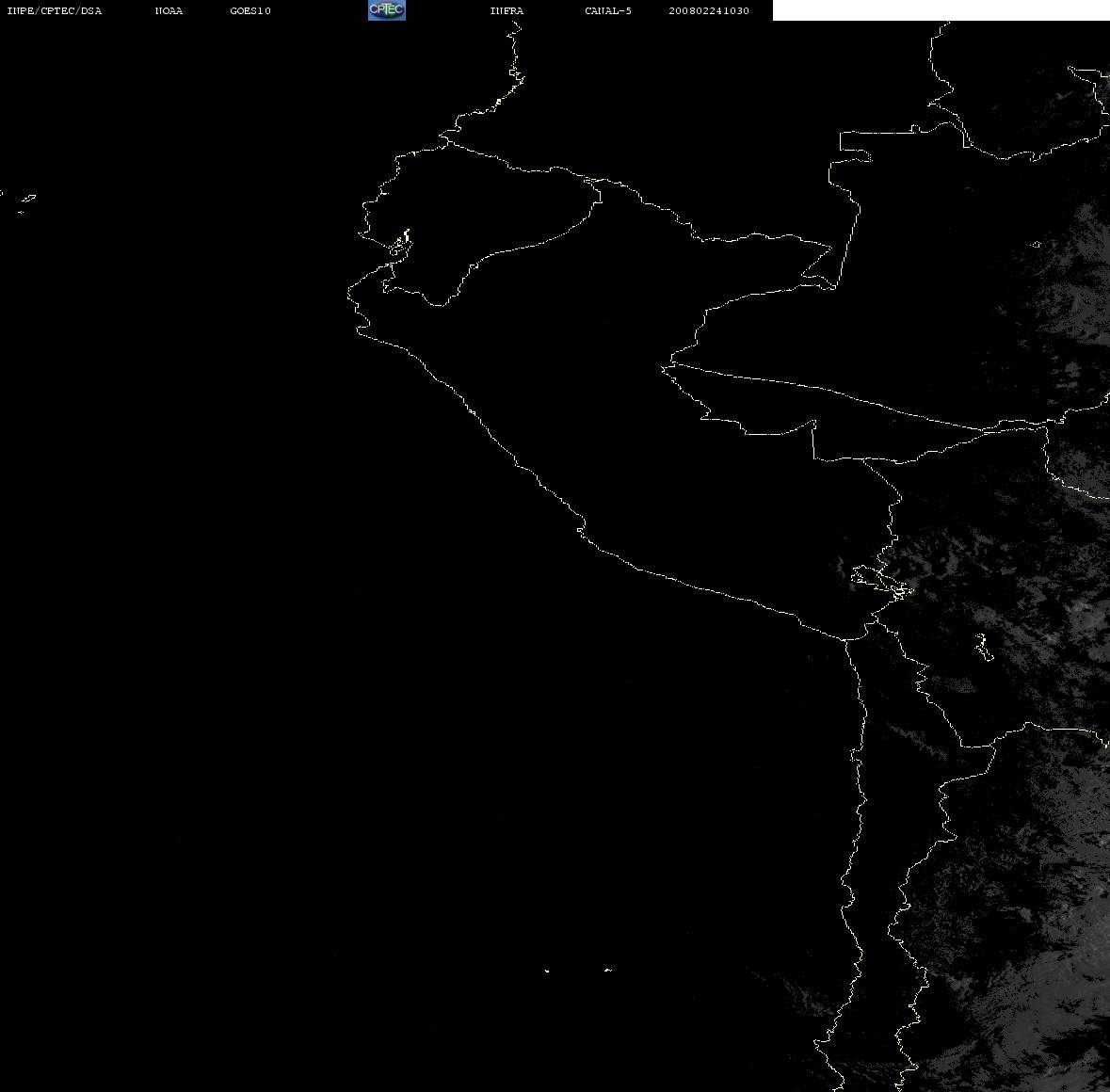The width and height of the screenshot is (1110, 1092).
Task: Click inside the Peru country outline
Action: 637,425
